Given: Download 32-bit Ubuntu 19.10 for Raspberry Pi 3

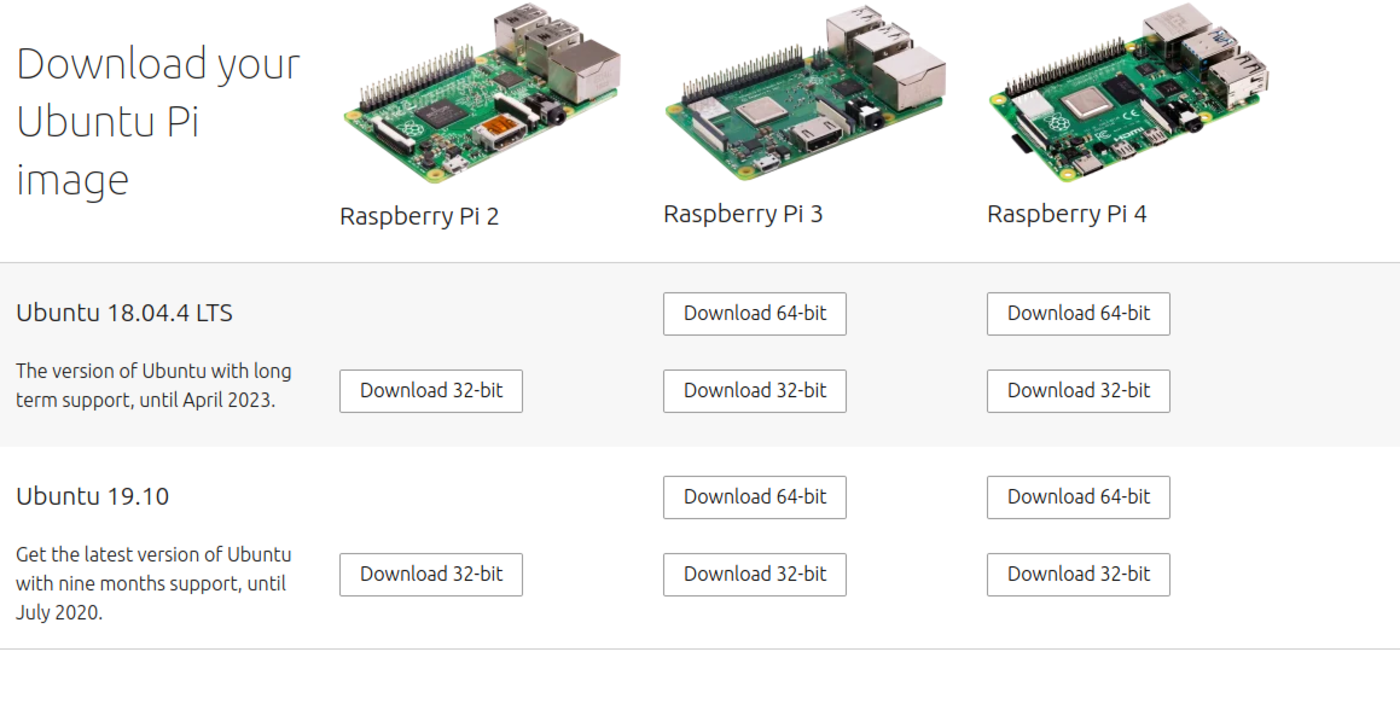Looking at the screenshot, I should click(x=754, y=574).
